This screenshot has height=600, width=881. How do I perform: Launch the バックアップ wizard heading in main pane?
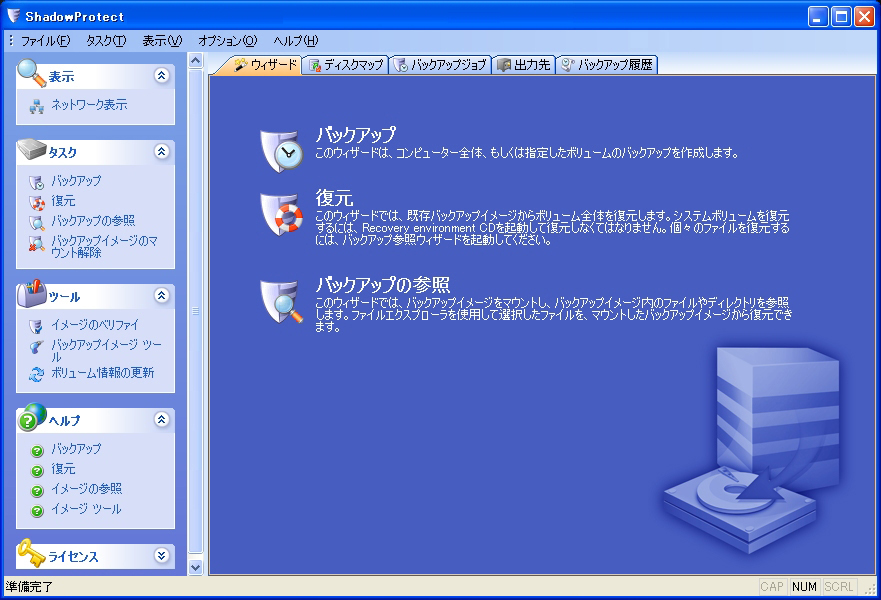(x=356, y=135)
